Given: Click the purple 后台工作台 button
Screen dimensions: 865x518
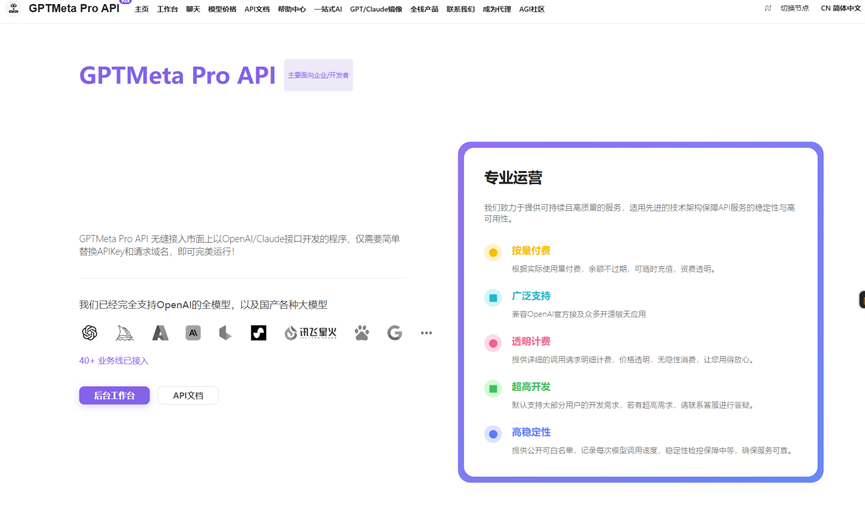Looking at the screenshot, I should pyautogui.click(x=114, y=395).
